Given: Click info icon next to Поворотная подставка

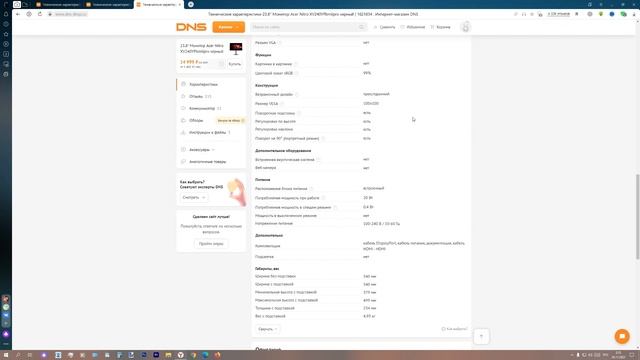Looking at the screenshot, I should pos(299,113).
